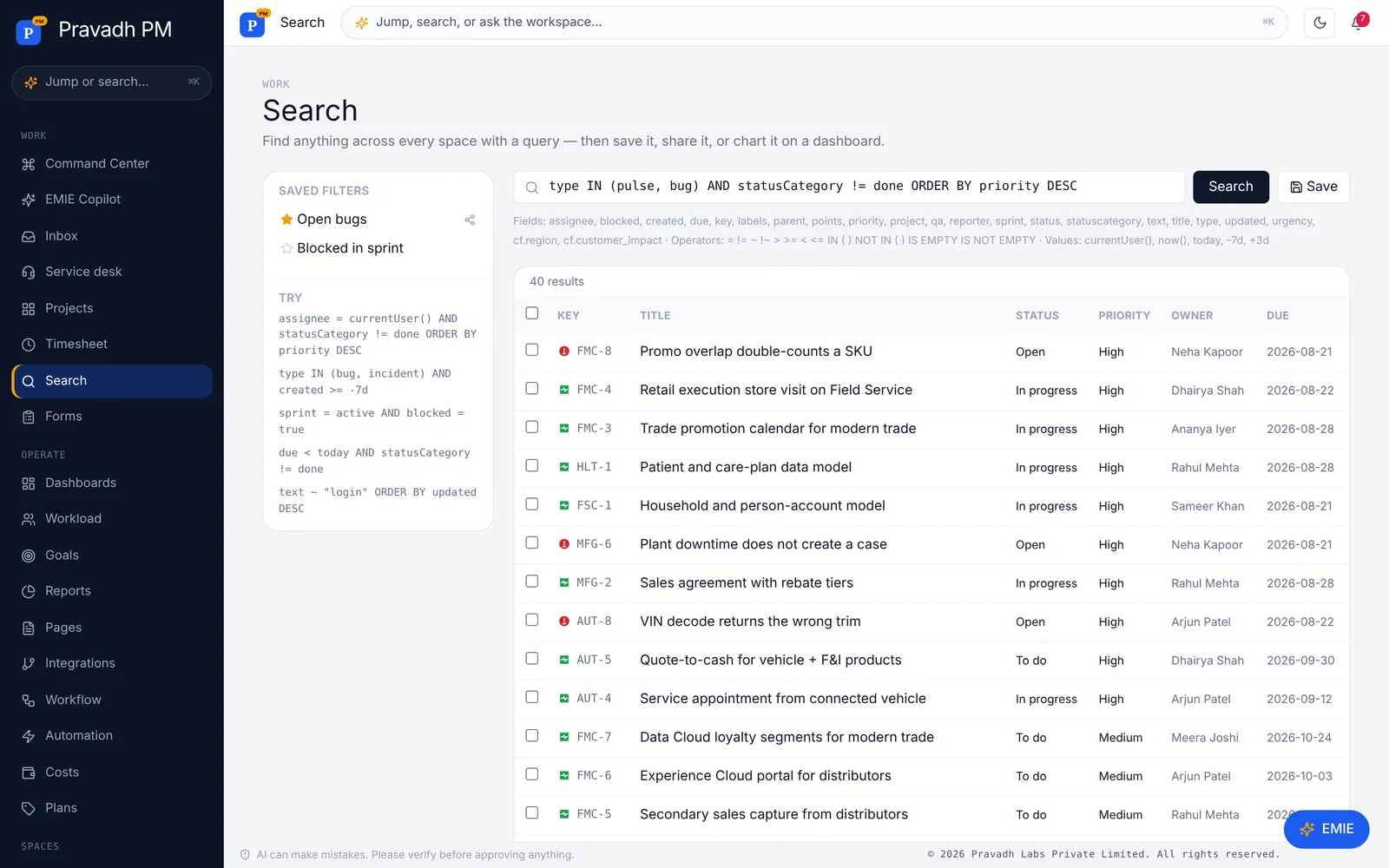Unstar the Open bugs saved filter
The width and height of the screenshot is (1389, 868).
pos(286,220)
